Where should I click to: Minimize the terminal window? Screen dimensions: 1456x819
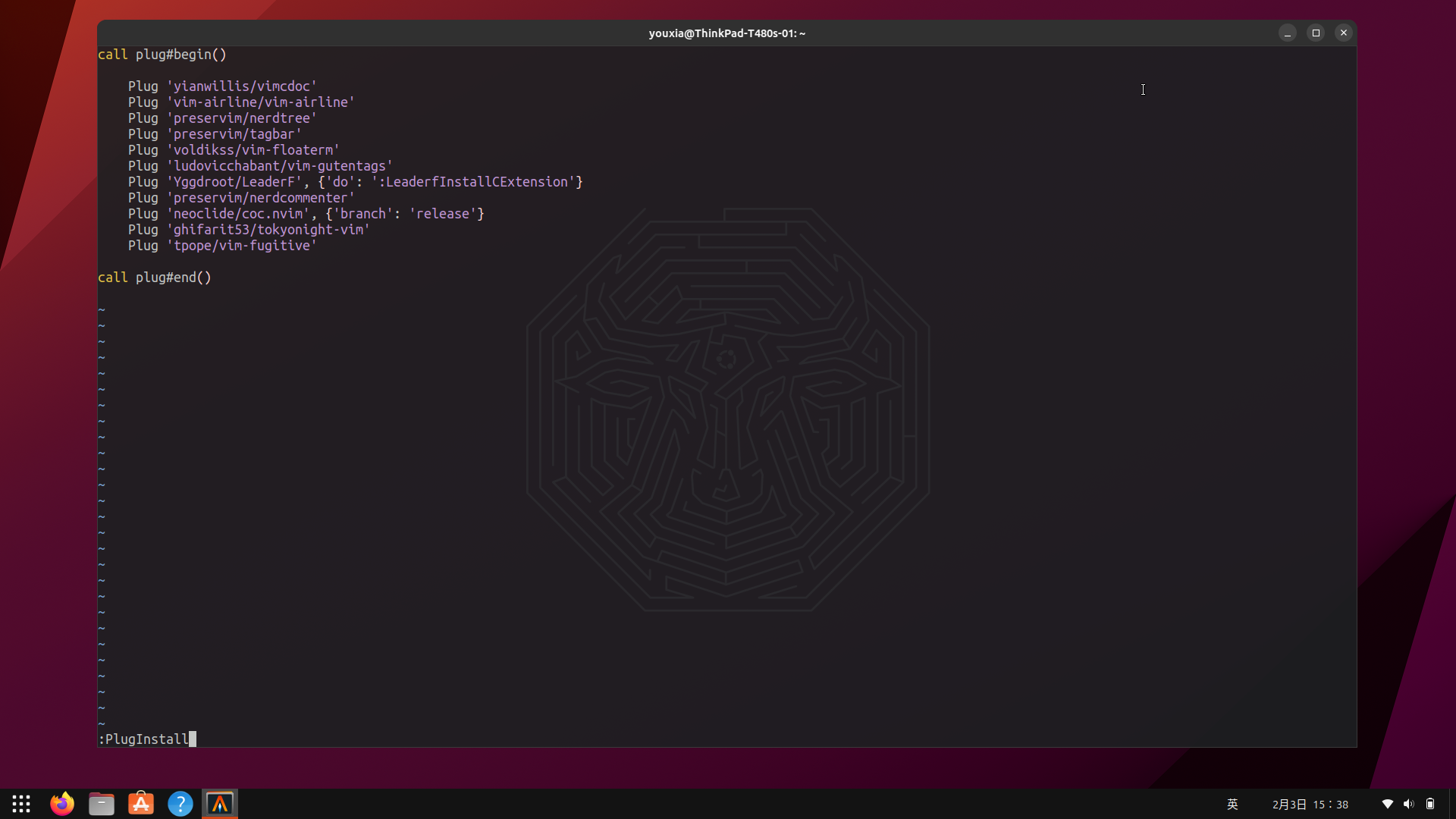1287,33
